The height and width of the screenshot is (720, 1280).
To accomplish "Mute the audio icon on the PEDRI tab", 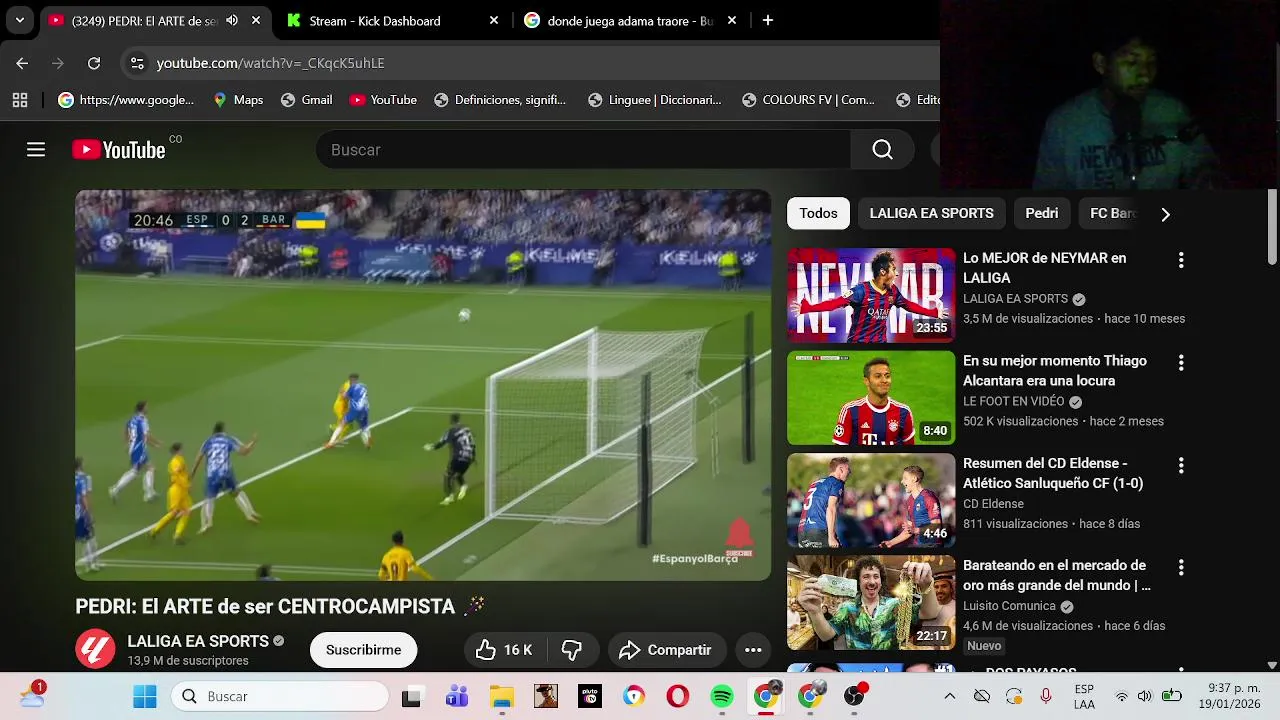I will (232, 20).
